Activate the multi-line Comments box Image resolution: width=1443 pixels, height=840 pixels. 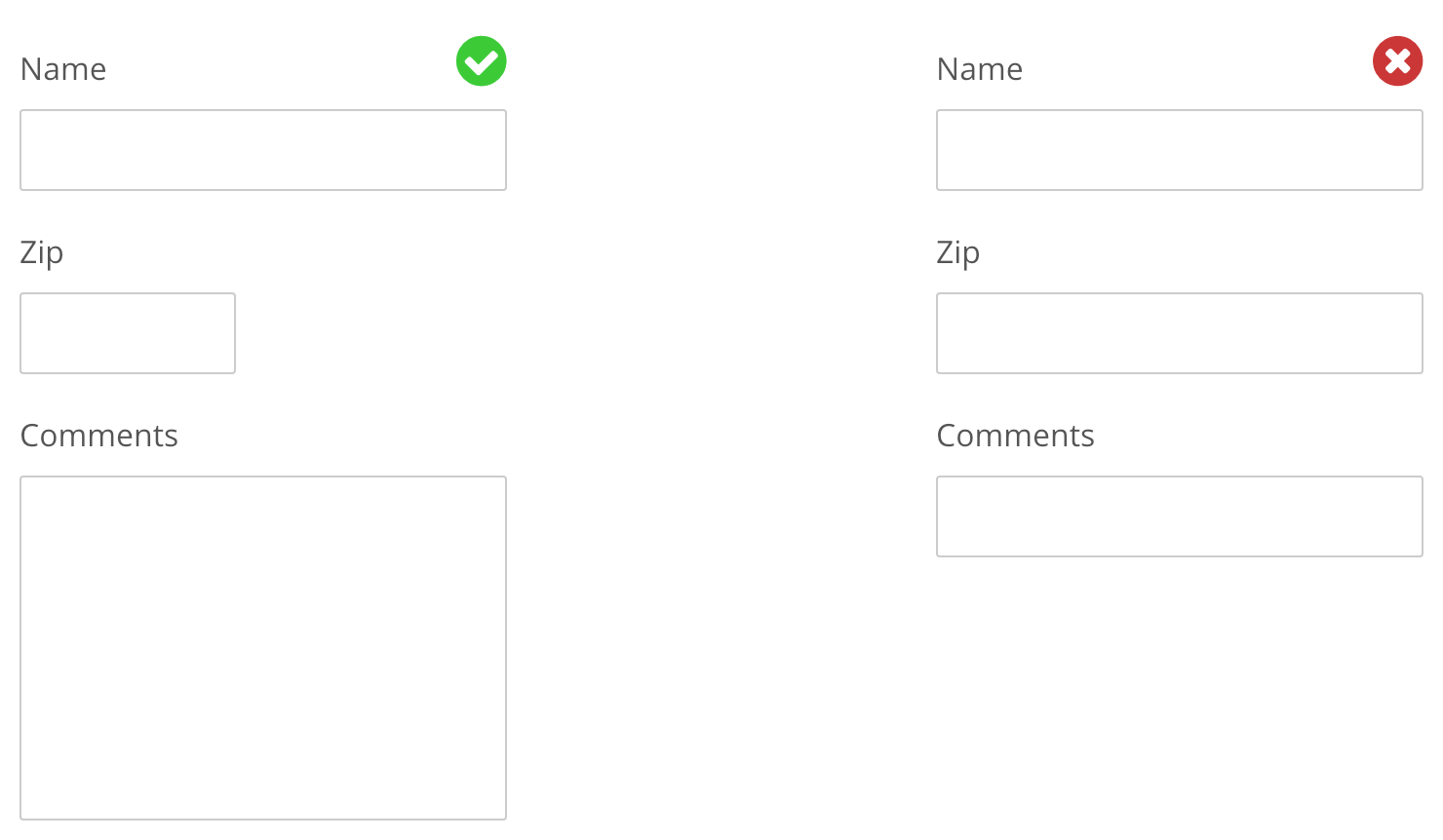[263, 647]
